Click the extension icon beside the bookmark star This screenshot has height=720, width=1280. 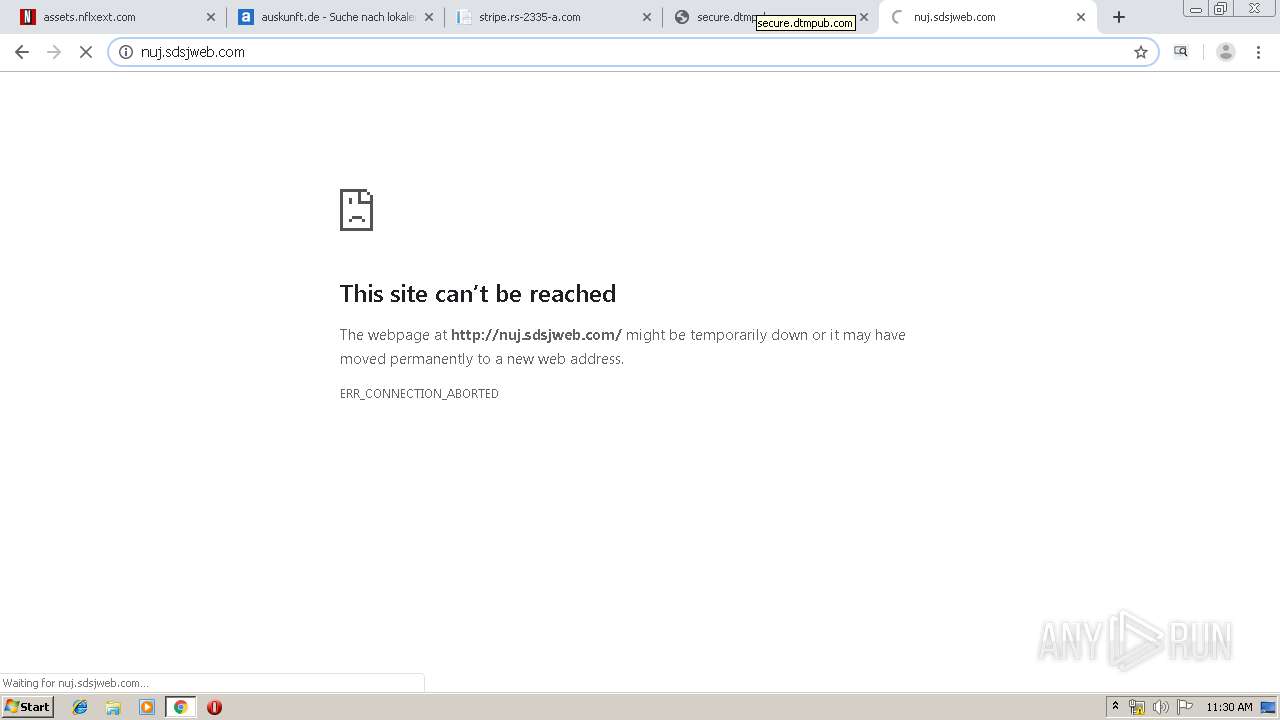click(1181, 52)
